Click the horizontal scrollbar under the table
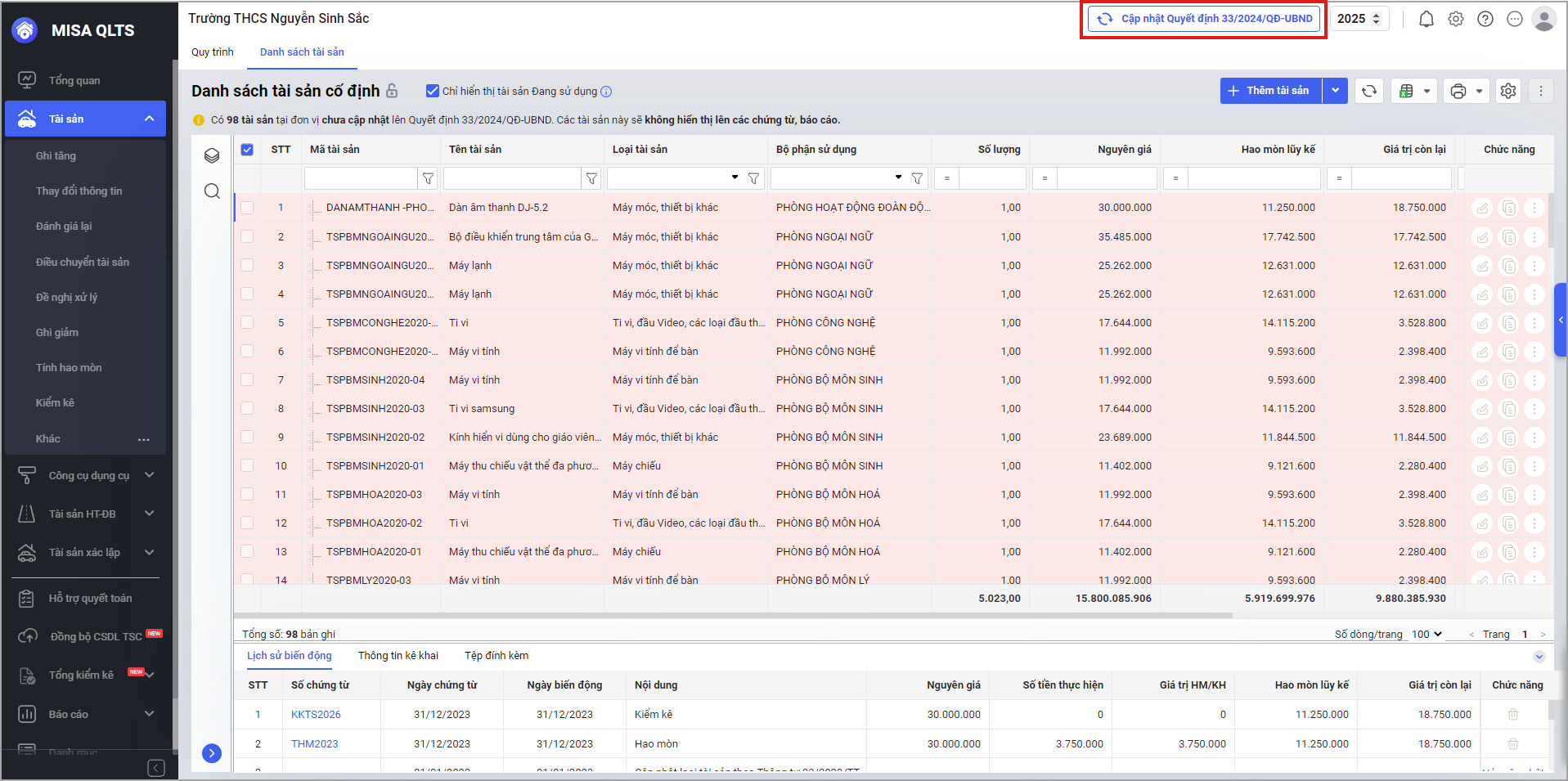The width and height of the screenshot is (1568, 781). [732, 615]
